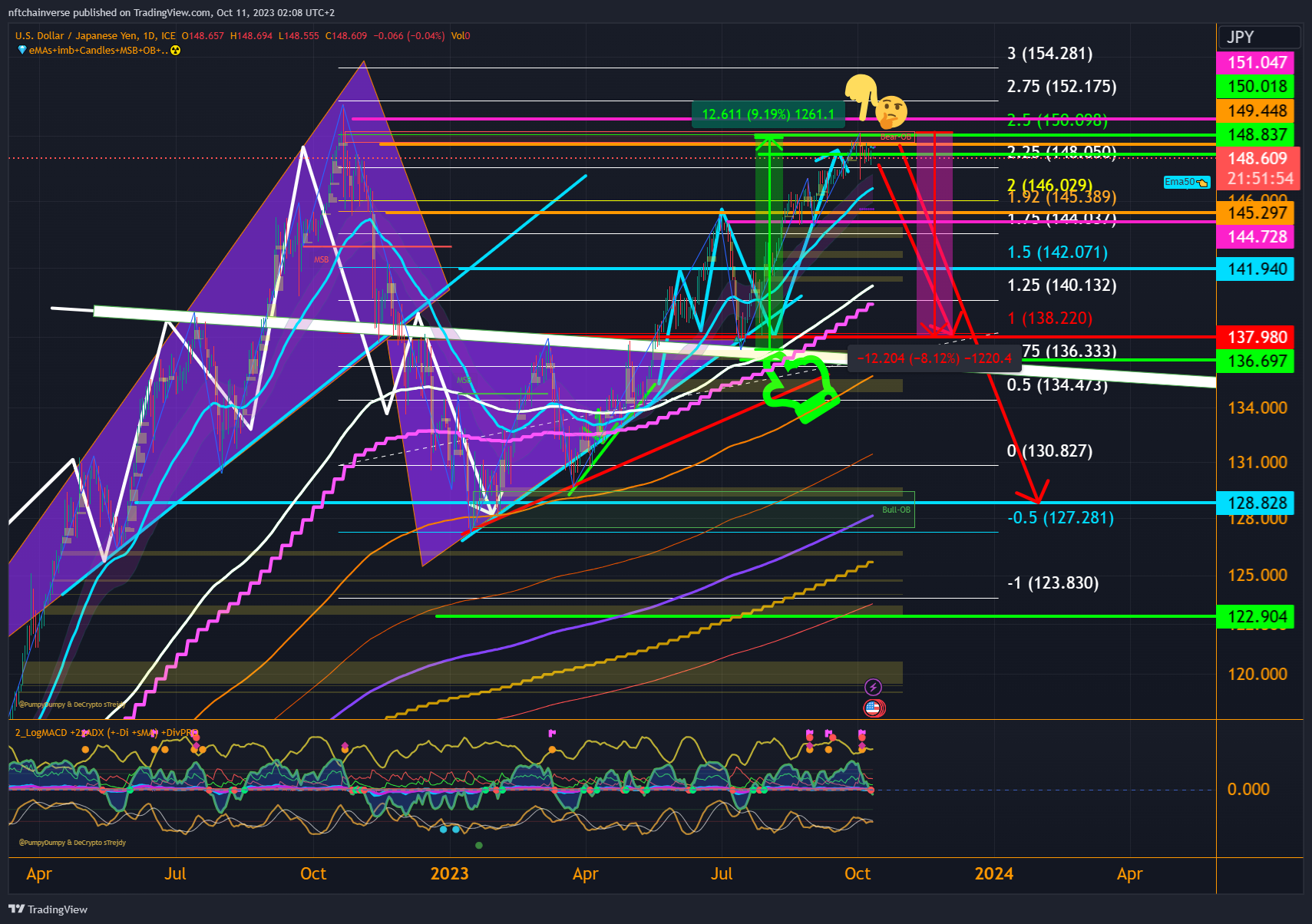Viewport: 1312px width, 924px height.
Task: Click the green 12.611 (9.19%) measurement label
Action: pos(768,114)
